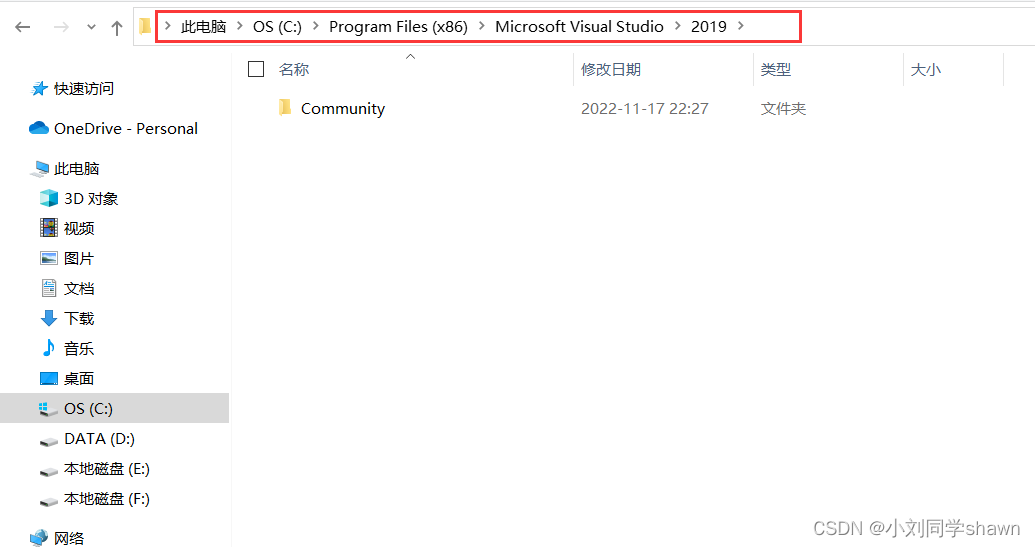Click Microsoft Visual Studio breadcrumb segment
Viewport: 1035px width, 547px height.
point(579,26)
